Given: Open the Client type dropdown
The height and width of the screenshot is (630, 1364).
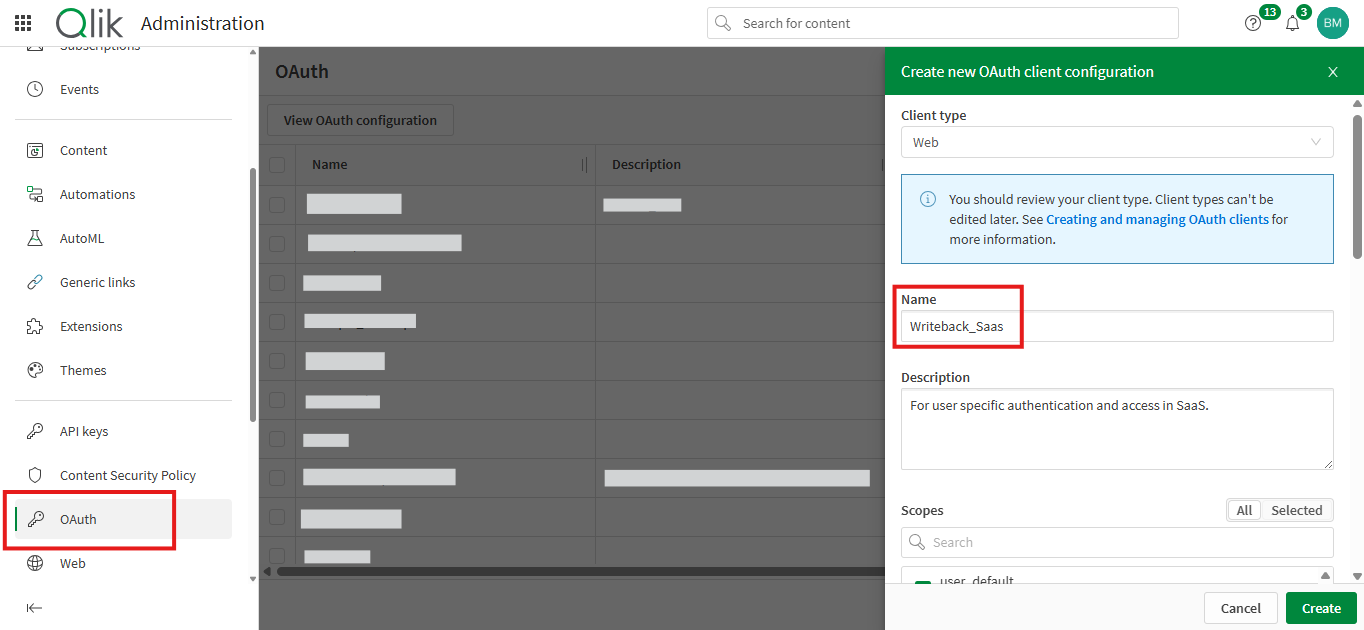Looking at the screenshot, I should tap(1117, 142).
